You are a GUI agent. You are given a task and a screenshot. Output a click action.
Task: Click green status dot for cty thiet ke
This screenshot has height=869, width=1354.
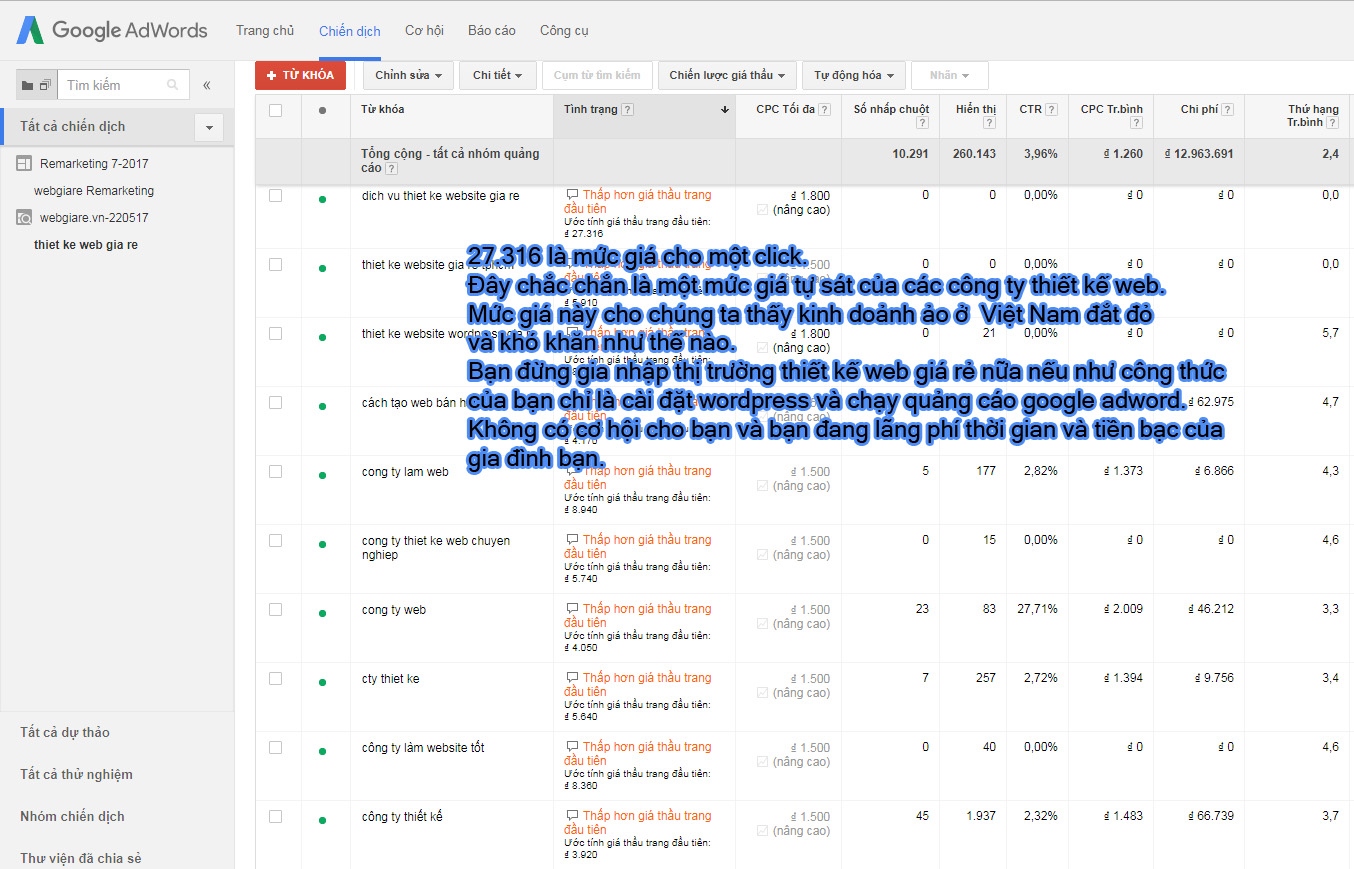322,682
